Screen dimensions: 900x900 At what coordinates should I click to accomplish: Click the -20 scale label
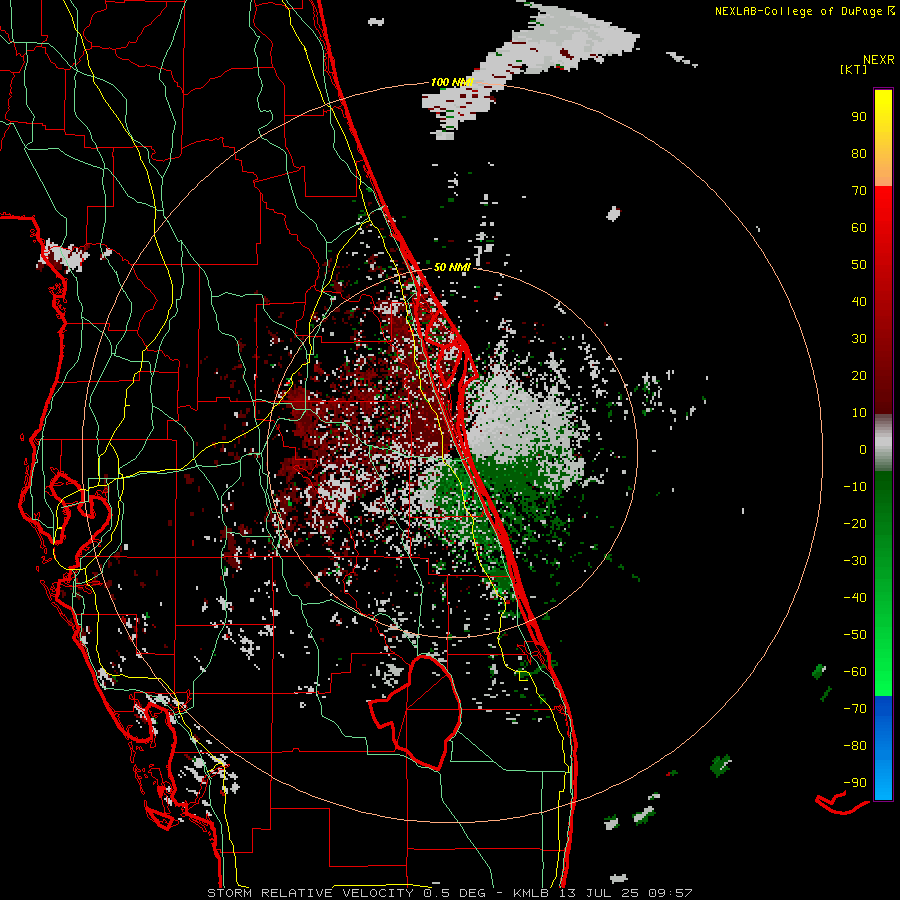(855, 523)
